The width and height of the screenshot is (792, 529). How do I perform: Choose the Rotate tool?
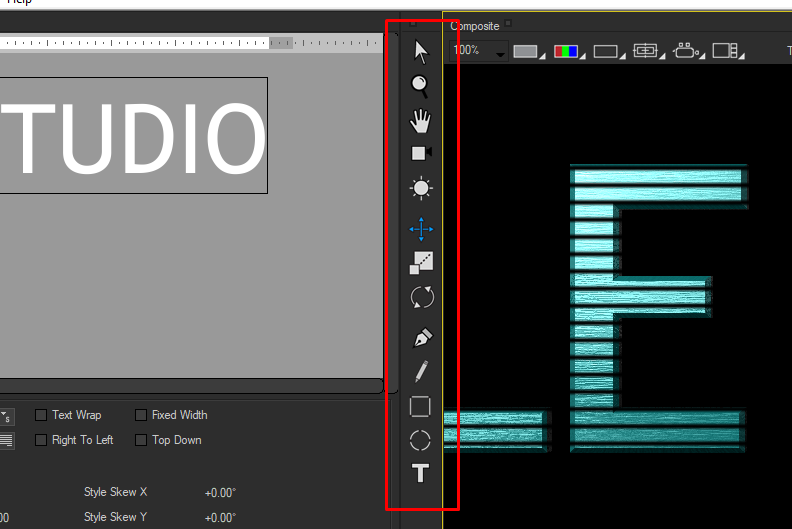coord(421,297)
